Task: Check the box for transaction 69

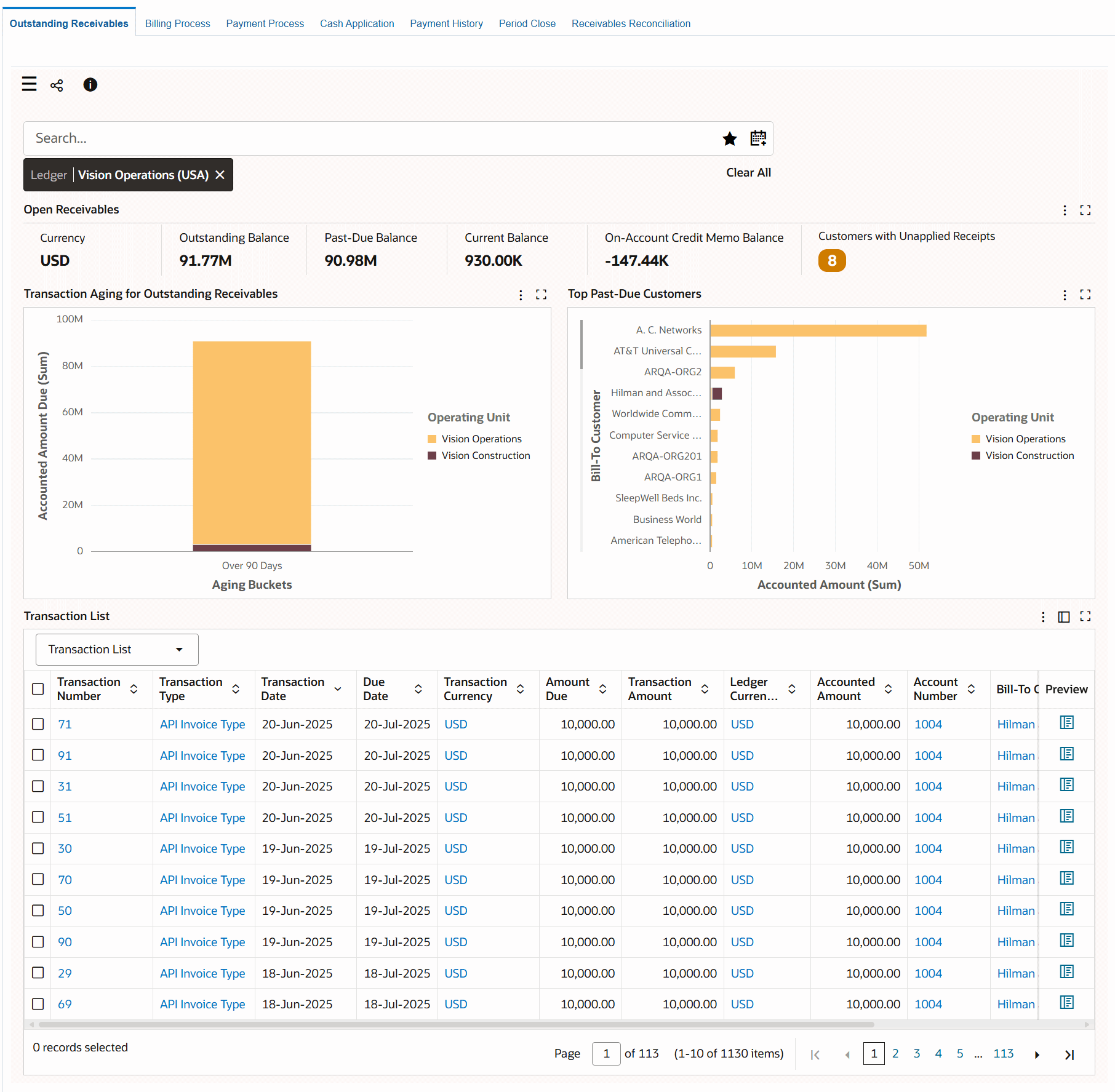Action: [x=38, y=1004]
